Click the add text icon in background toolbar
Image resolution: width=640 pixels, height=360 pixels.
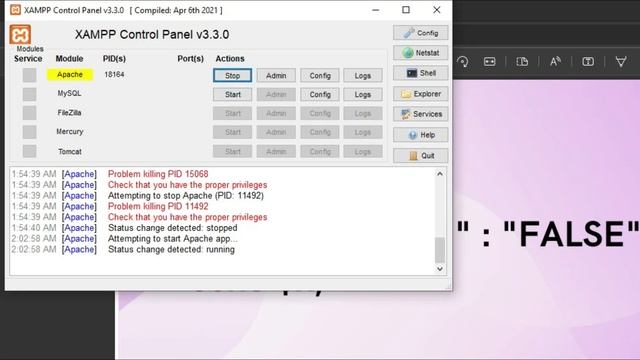click(x=588, y=62)
